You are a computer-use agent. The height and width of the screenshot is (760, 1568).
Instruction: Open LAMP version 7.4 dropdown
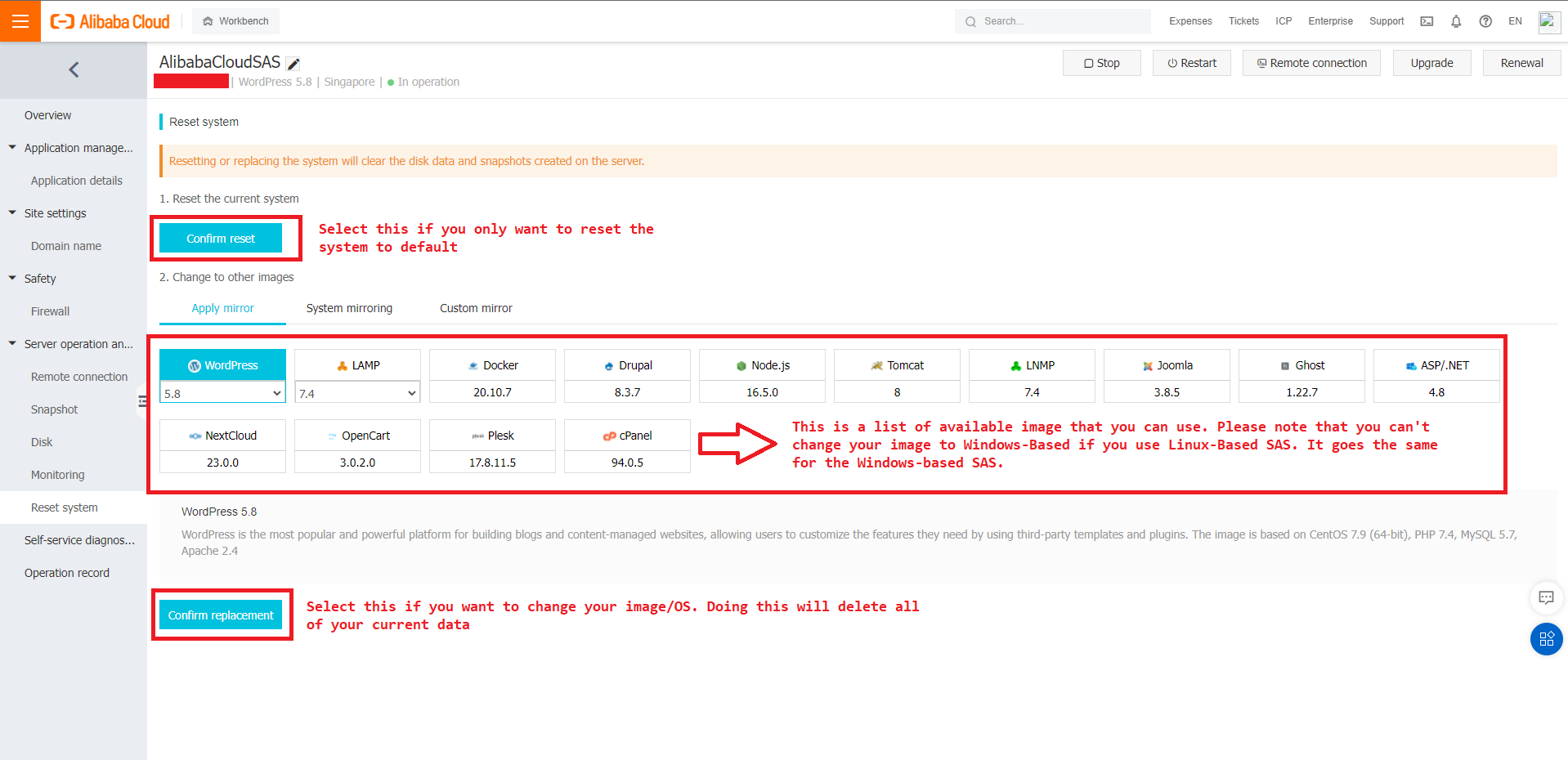[357, 393]
